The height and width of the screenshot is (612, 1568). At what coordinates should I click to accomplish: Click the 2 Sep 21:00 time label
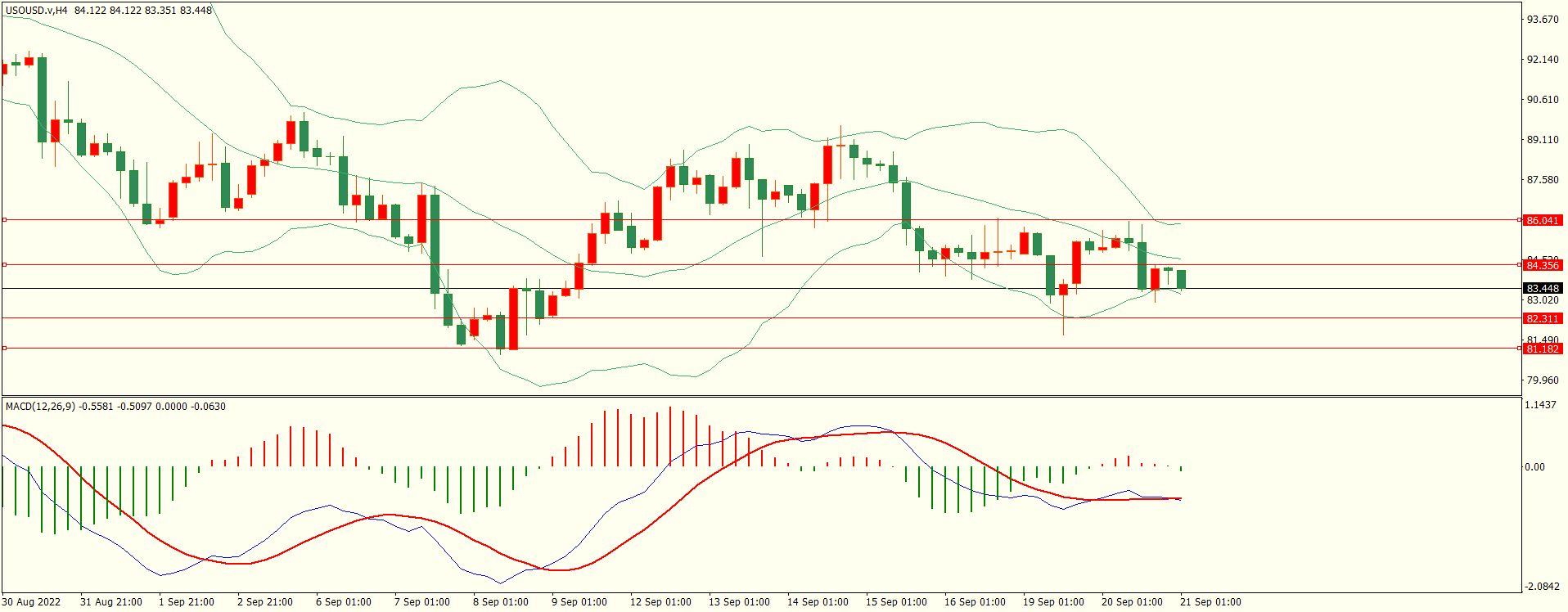(265, 602)
